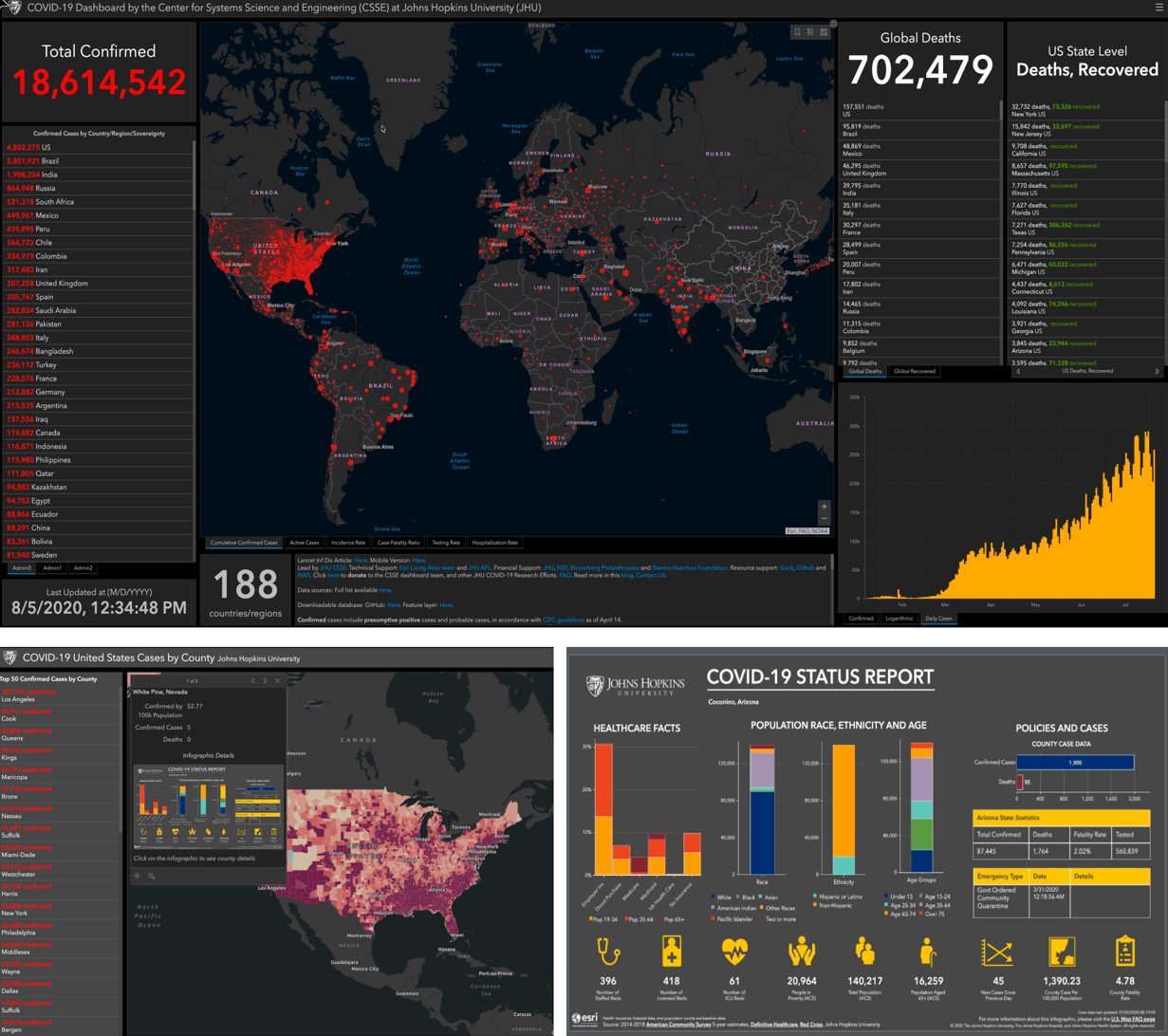The height and width of the screenshot is (1036, 1168).
Task: Click the Esri logo in status report
Action: point(585,1020)
